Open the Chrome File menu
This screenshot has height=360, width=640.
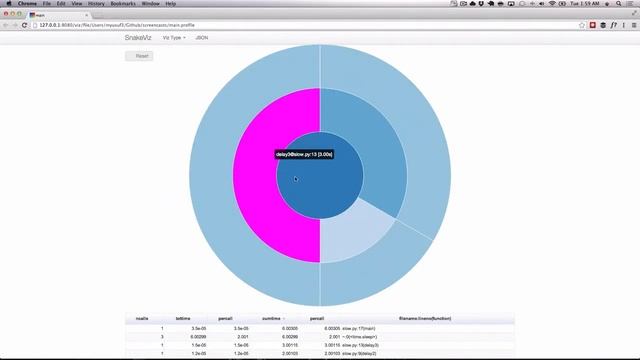[47, 3]
